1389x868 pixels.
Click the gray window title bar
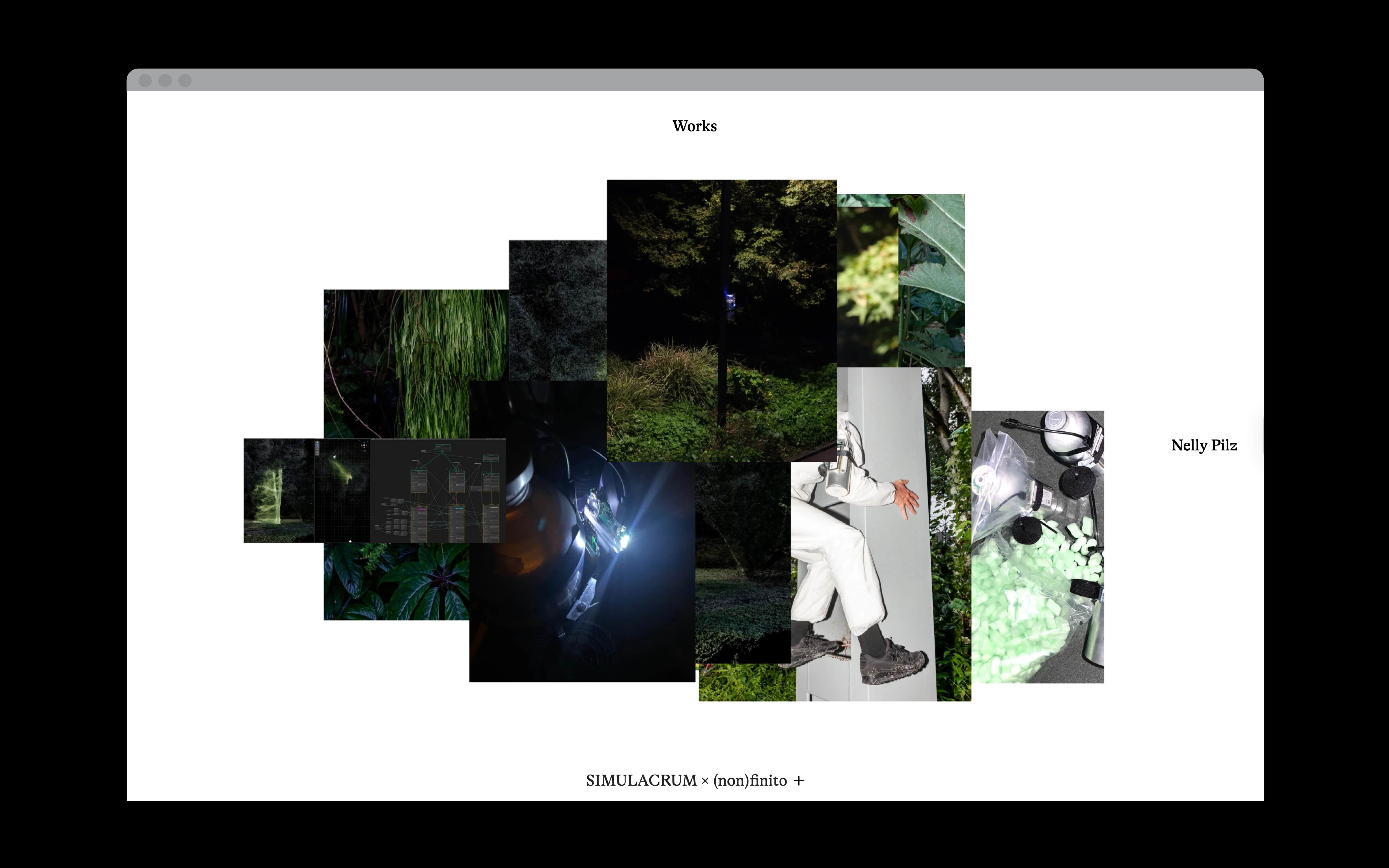click(x=695, y=80)
